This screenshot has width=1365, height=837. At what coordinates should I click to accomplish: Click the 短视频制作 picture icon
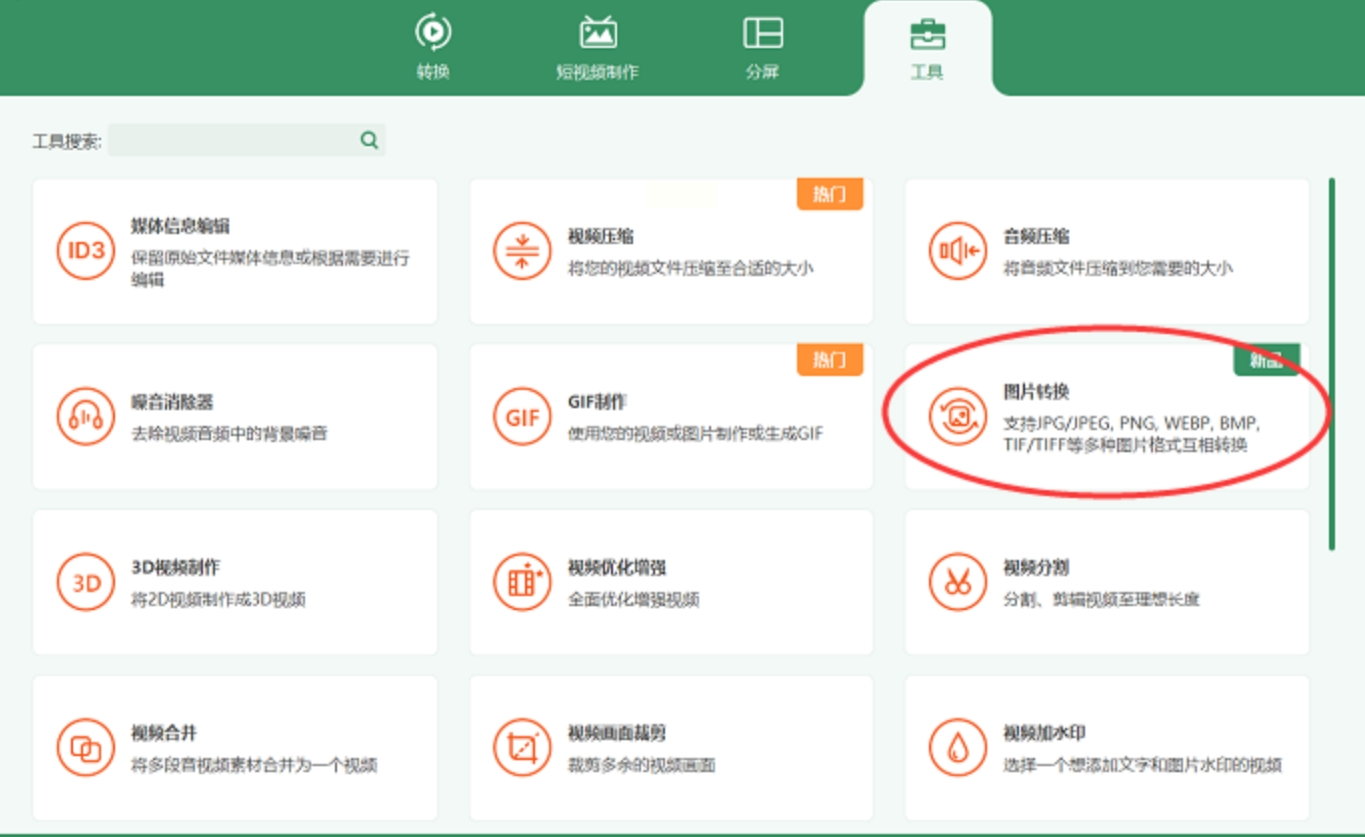pos(598,33)
